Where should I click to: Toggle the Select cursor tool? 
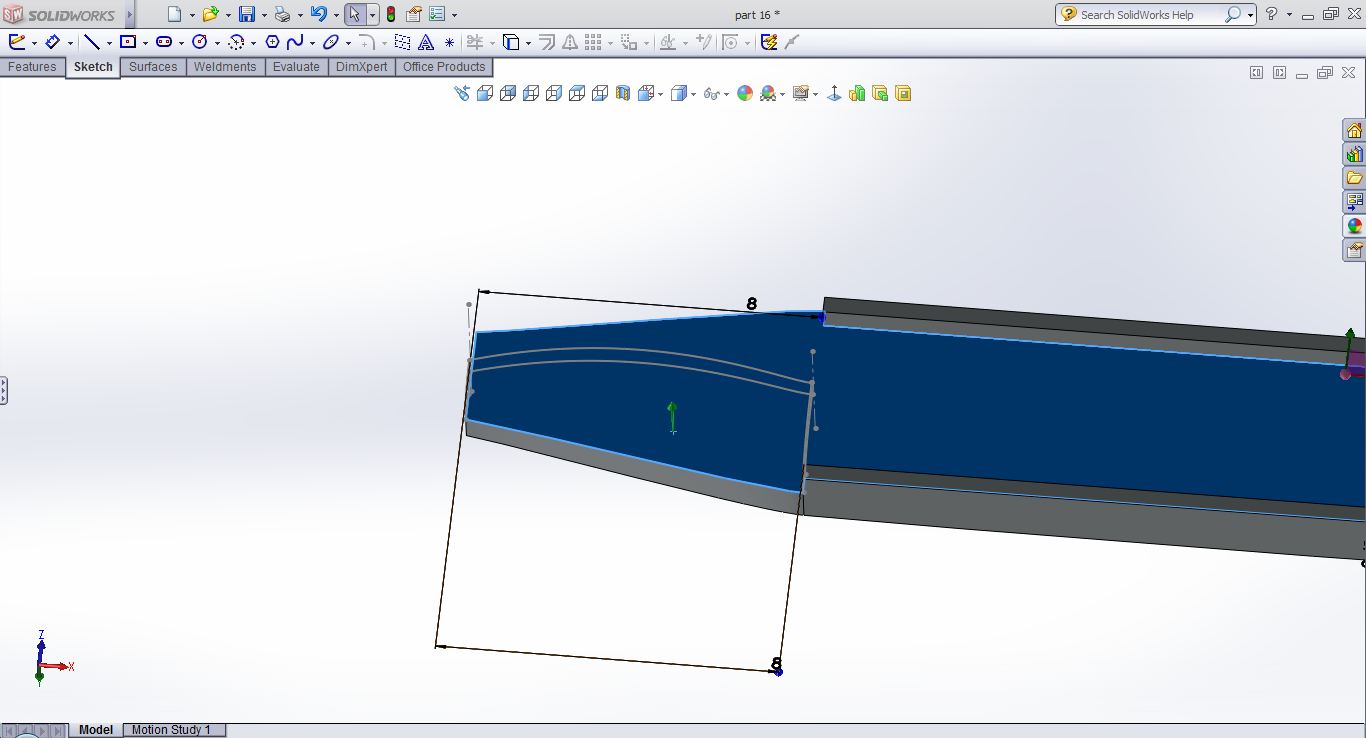[354, 14]
